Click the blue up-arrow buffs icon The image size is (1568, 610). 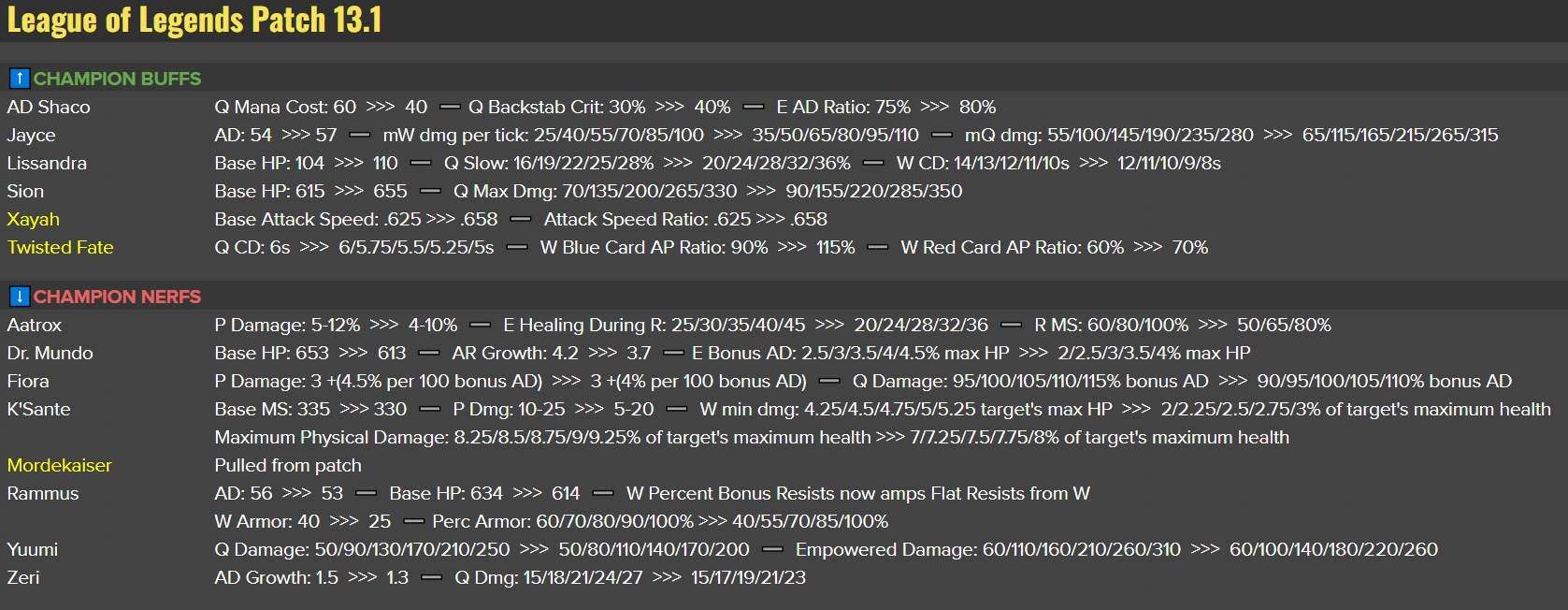[19, 79]
